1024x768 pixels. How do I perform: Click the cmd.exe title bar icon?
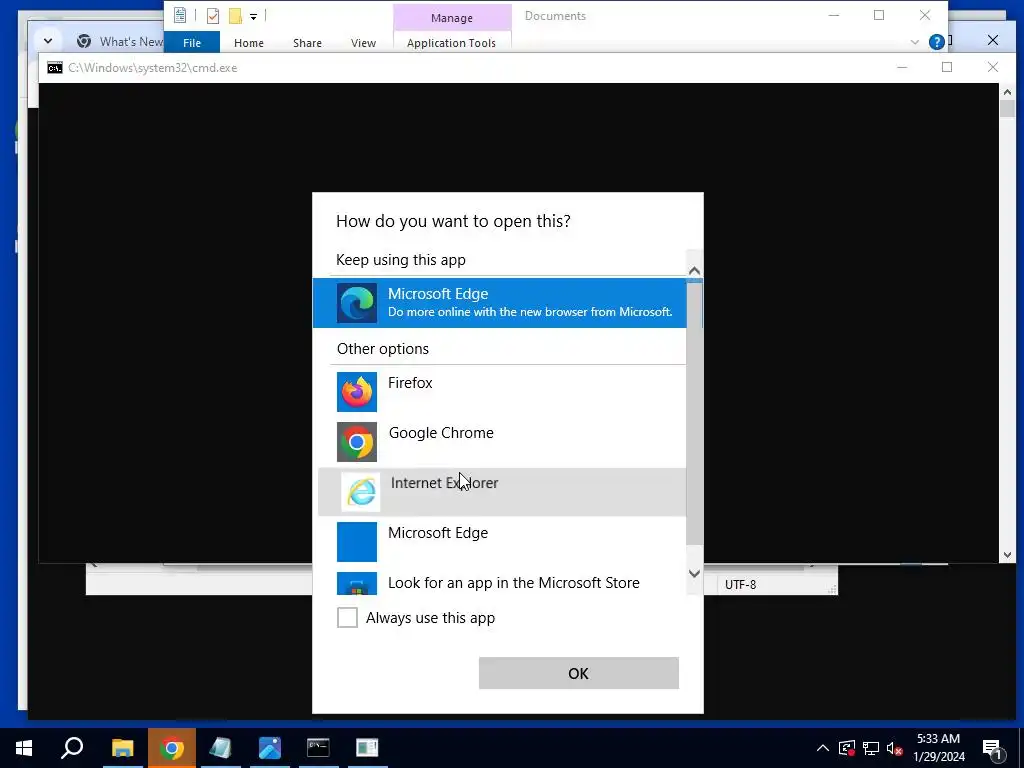(x=55, y=68)
